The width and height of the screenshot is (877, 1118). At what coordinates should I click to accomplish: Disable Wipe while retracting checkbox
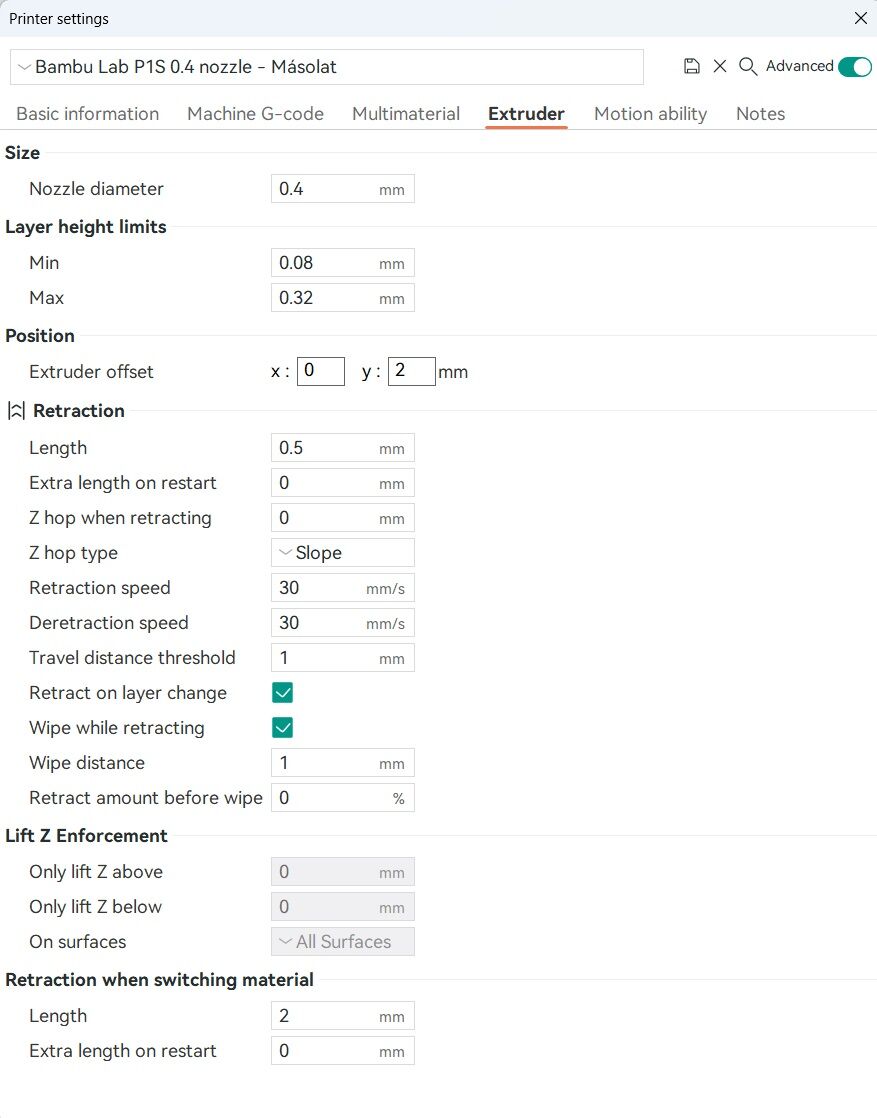pyautogui.click(x=282, y=727)
